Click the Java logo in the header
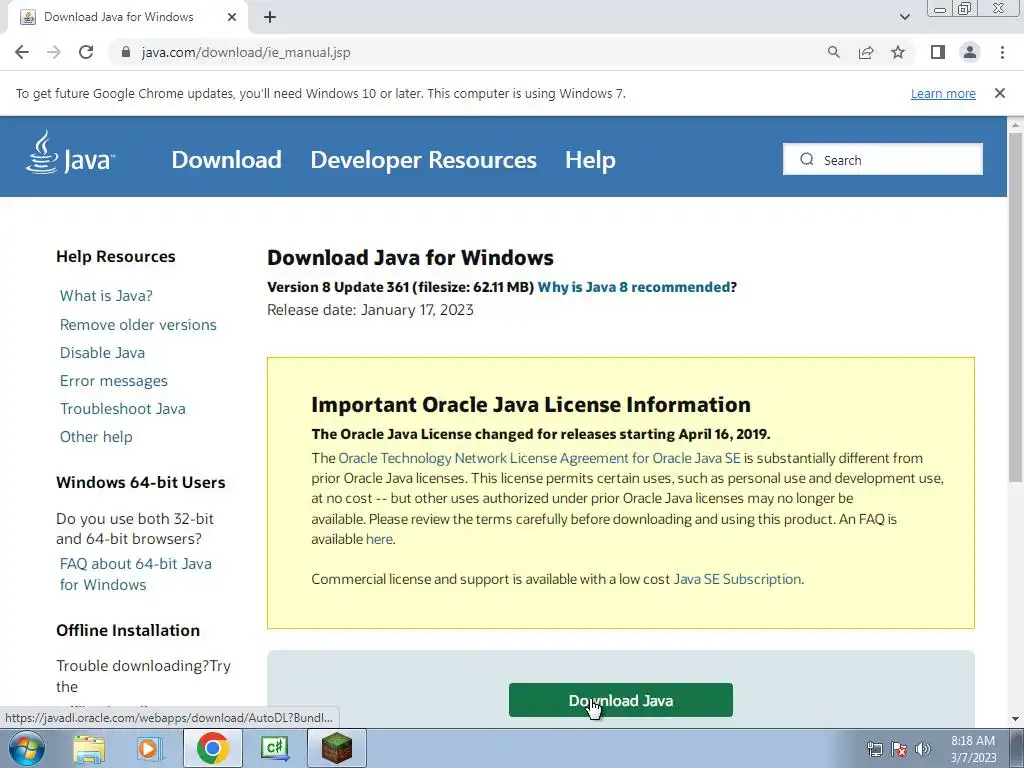This screenshot has height=768, width=1024. [71, 153]
